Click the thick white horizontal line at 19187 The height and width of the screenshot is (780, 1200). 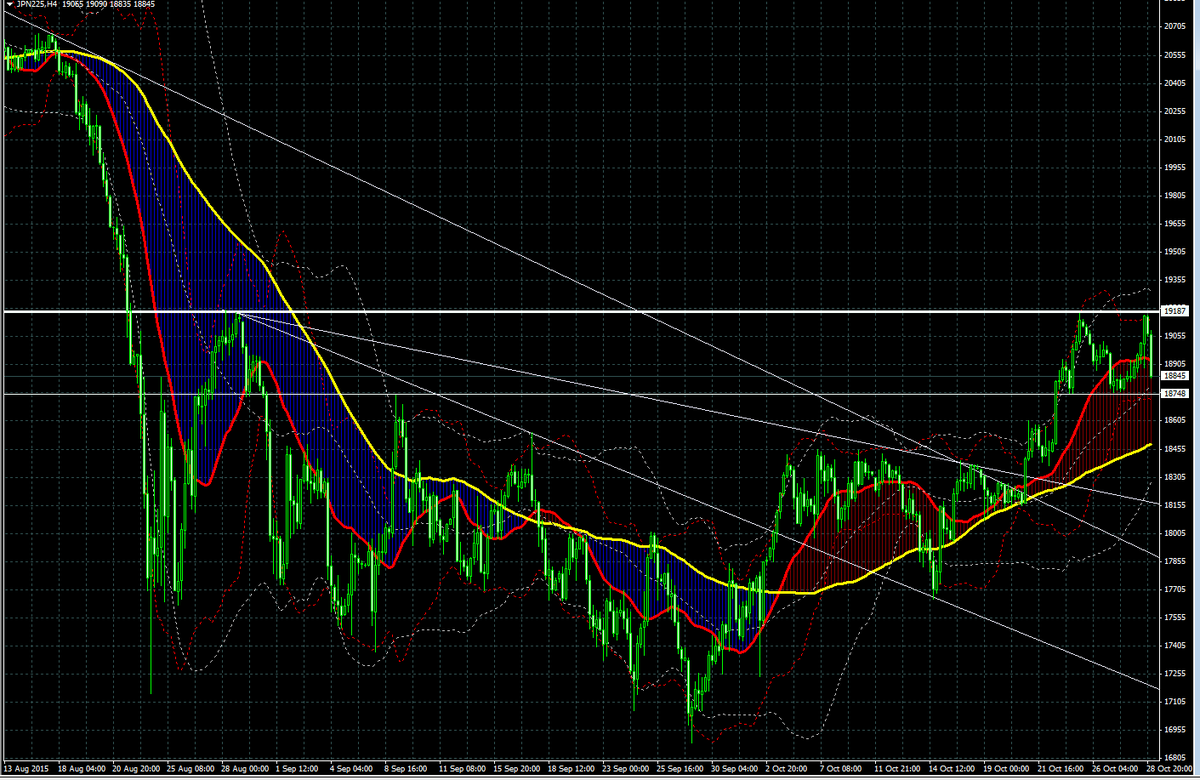pyautogui.click(x=580, y=312)
